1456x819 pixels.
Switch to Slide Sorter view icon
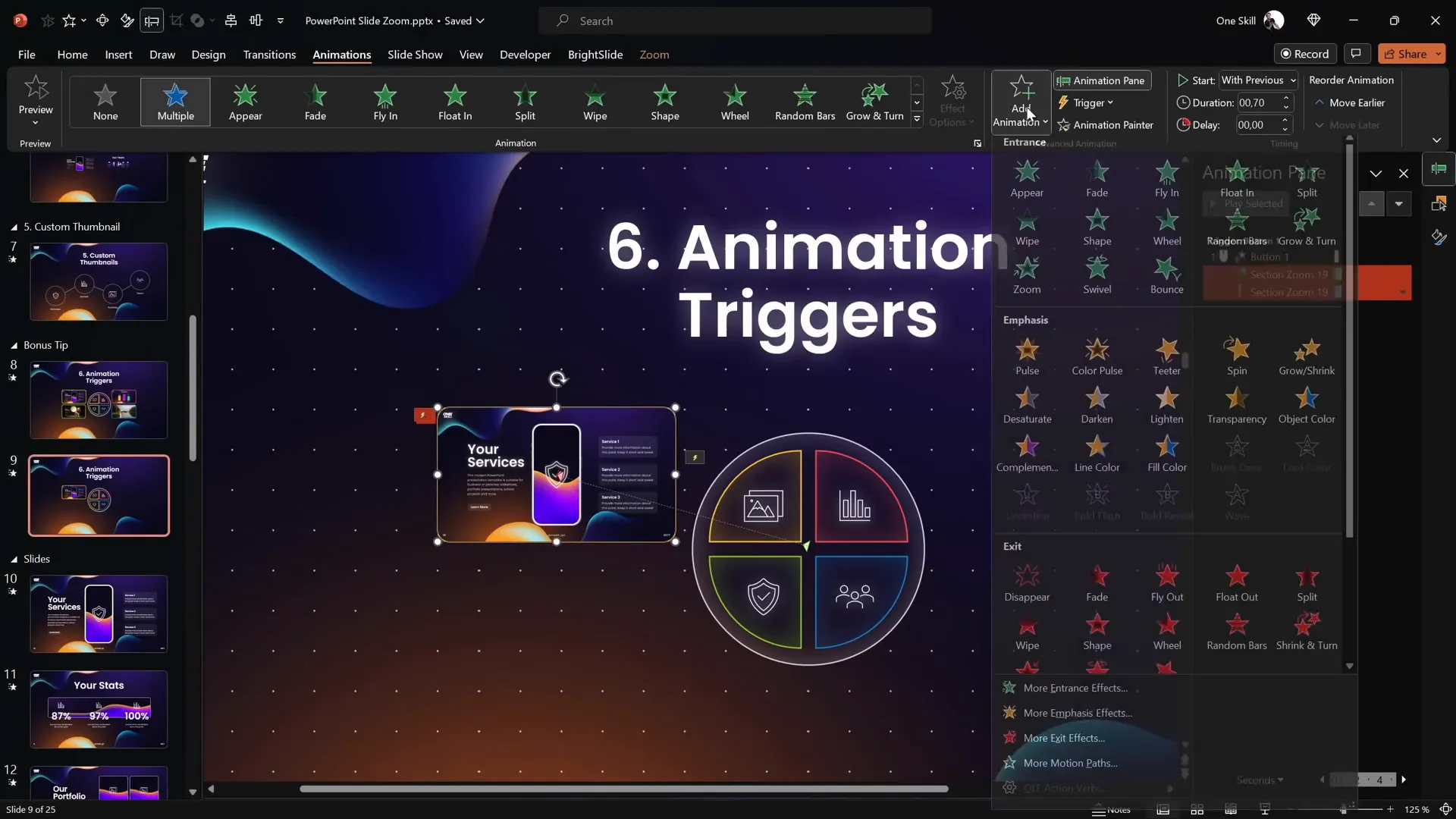[1197, 810]
